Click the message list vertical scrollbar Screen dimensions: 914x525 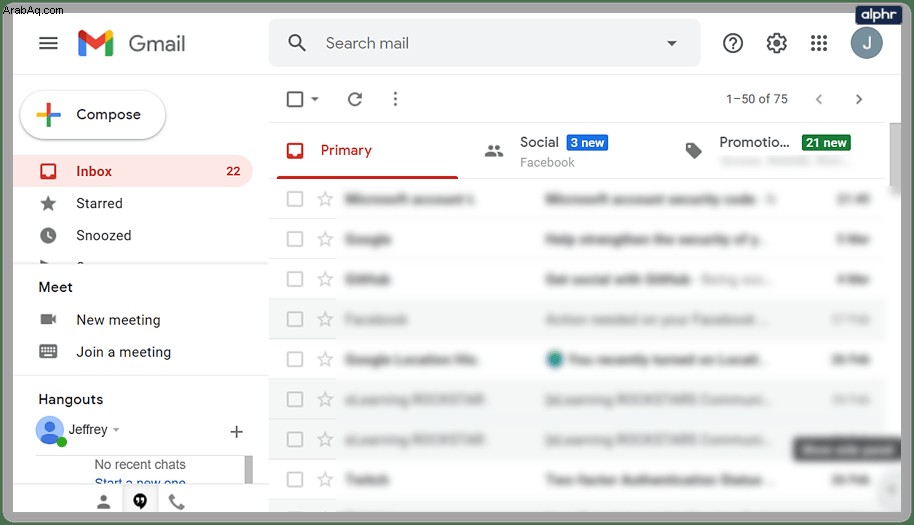895,156
